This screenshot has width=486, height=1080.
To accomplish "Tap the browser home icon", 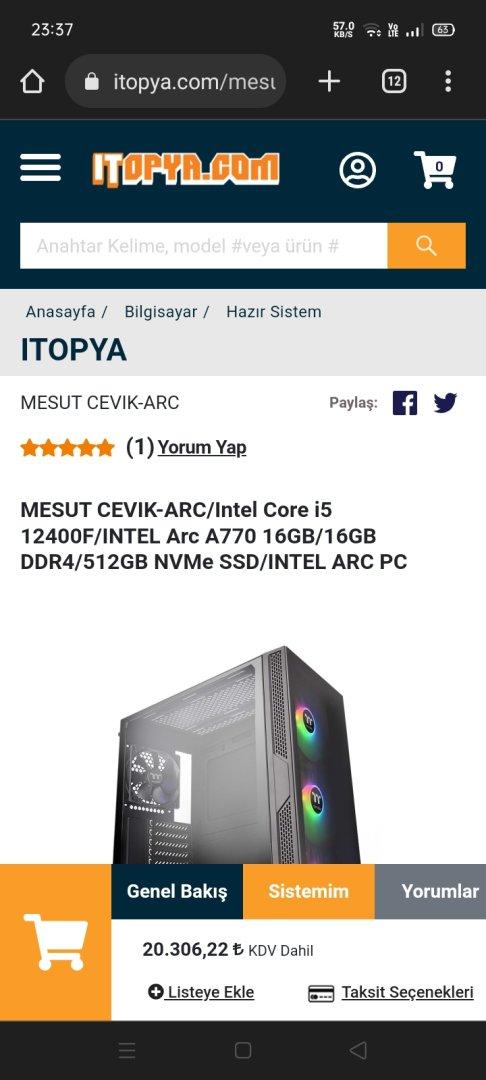I will point(32,82).
